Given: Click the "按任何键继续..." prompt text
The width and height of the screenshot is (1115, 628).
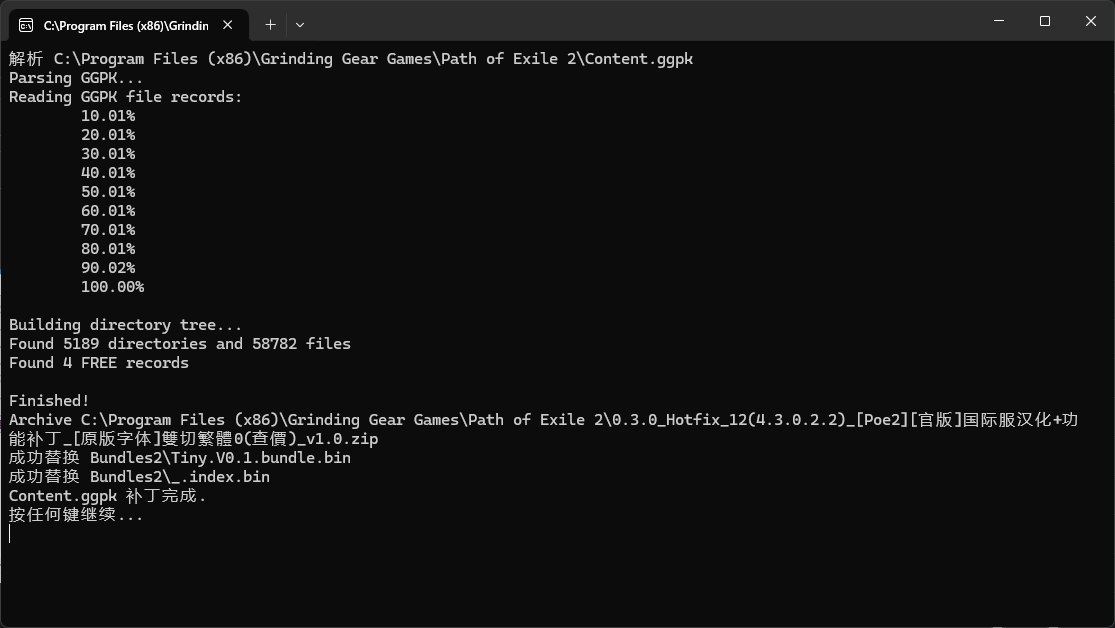Looking at the screenshot, I should (x=76, y=515).
